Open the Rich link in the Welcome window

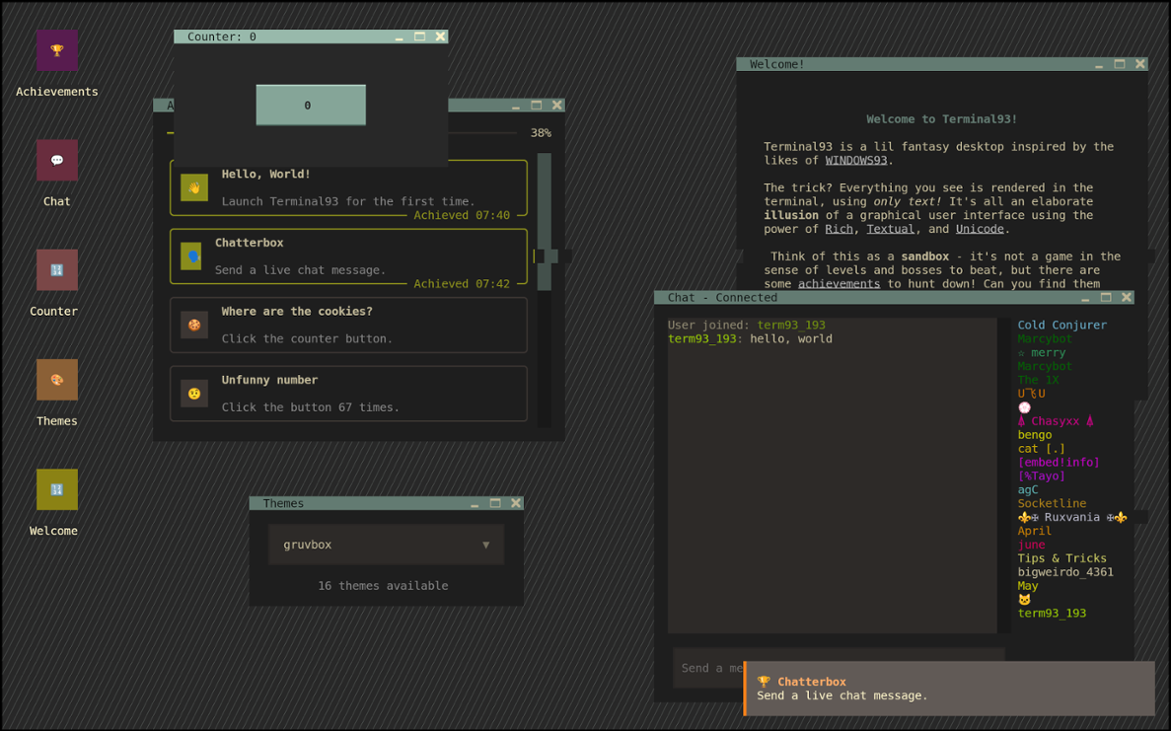click(839, 228)
